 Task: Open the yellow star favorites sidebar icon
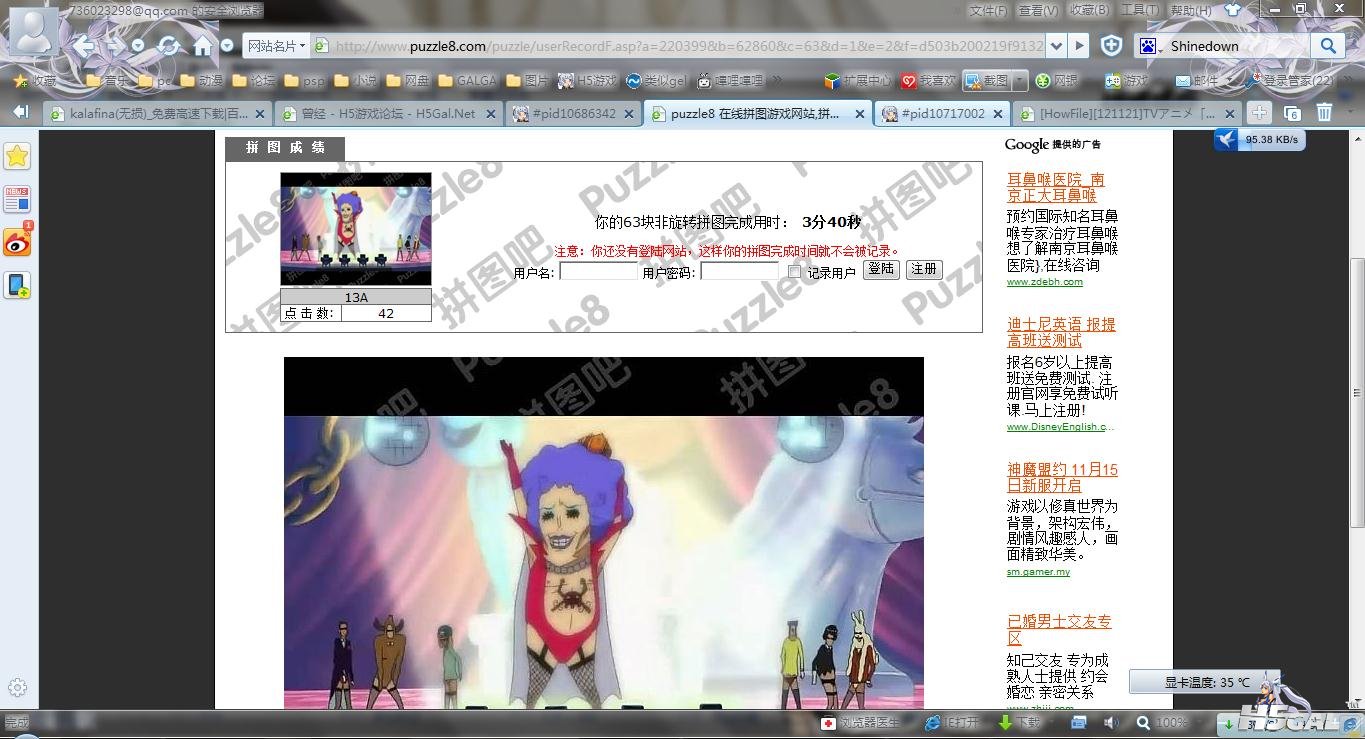(17, 155)
